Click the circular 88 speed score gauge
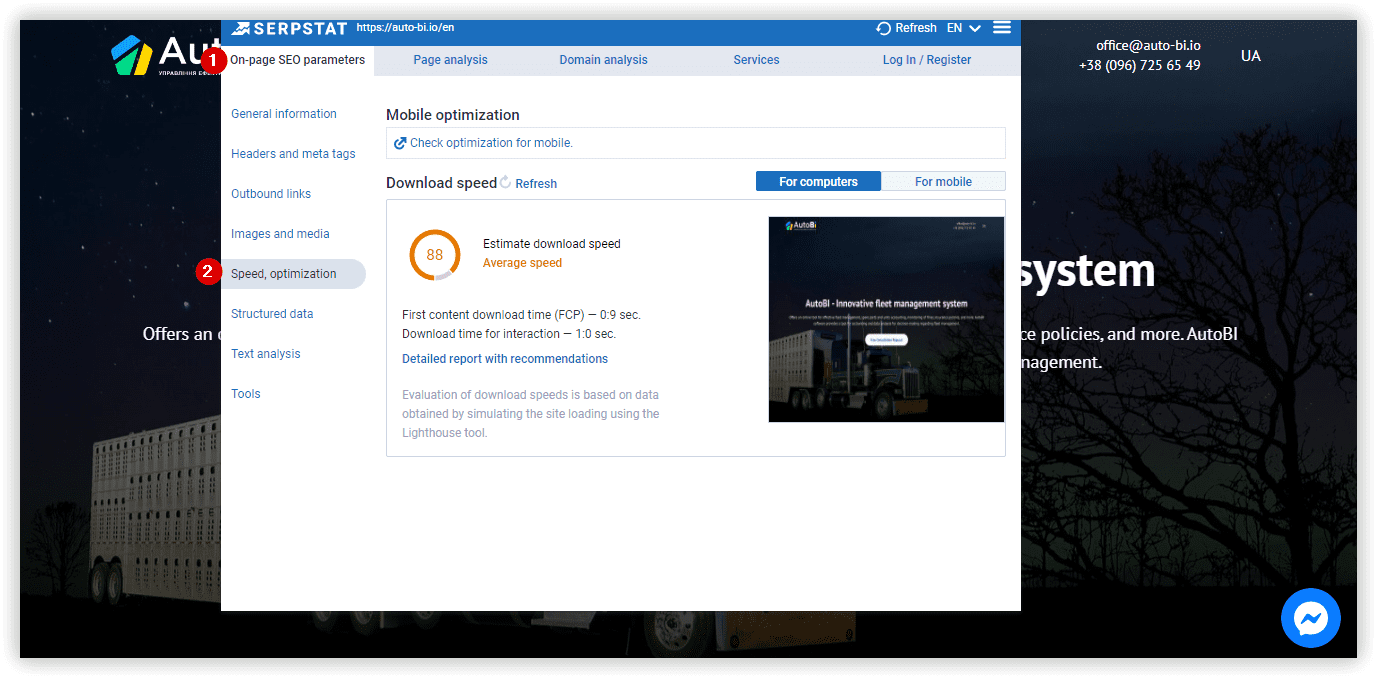The width and height of the screenshot is (1377, 678). pos(434,255)
